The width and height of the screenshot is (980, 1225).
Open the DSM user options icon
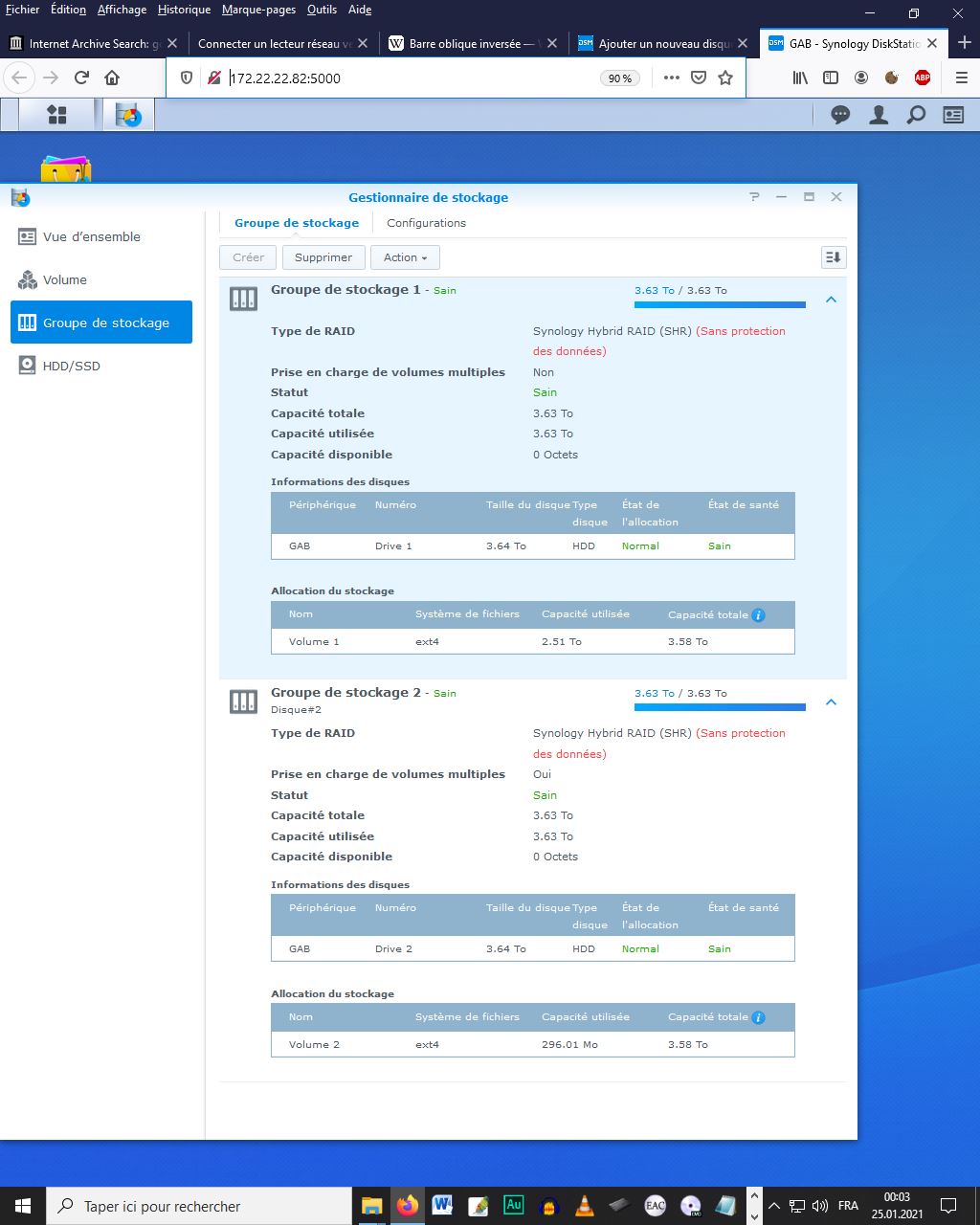coord(878,115)
